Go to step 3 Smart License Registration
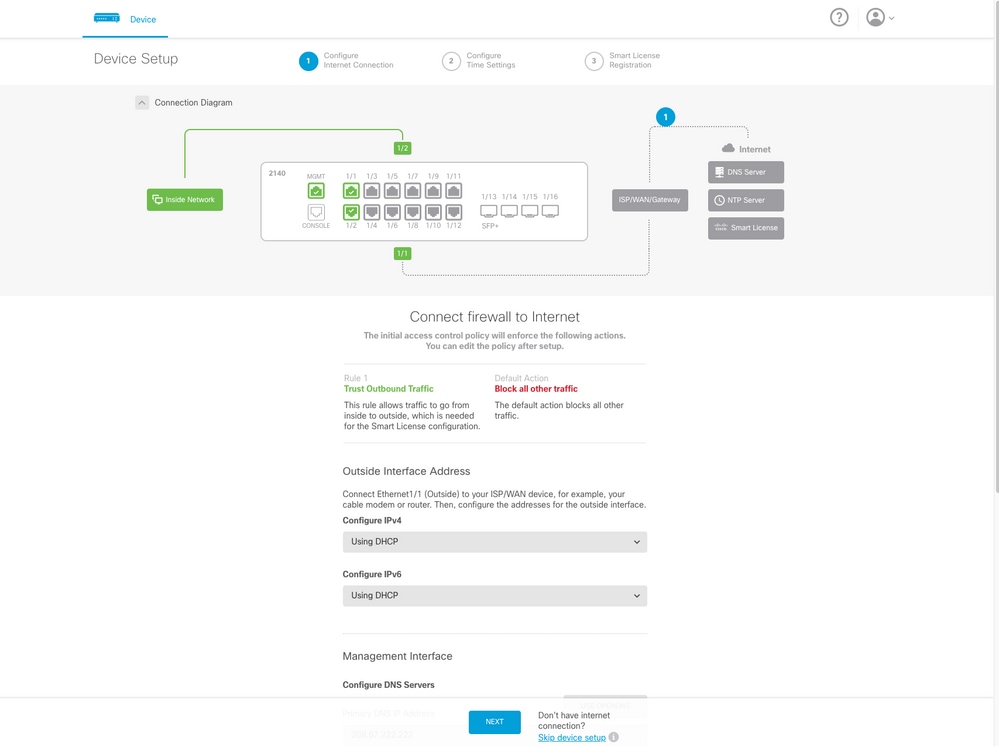 point(622,61)
